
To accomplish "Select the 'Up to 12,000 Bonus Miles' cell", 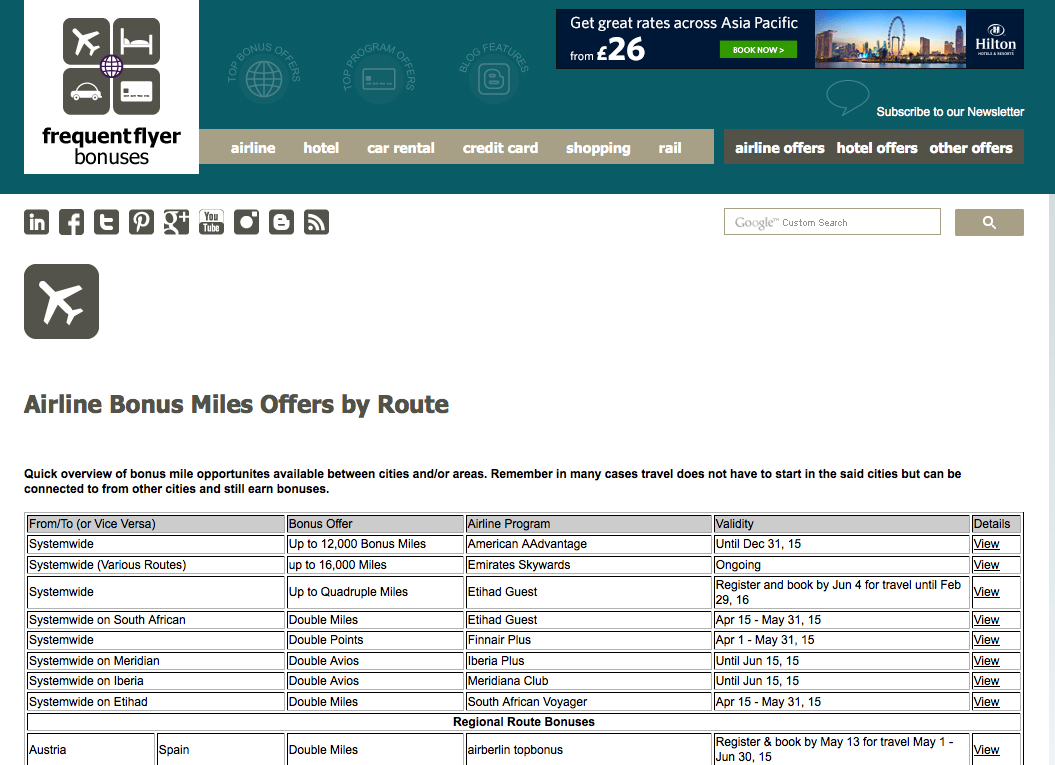I will point(375,544).
